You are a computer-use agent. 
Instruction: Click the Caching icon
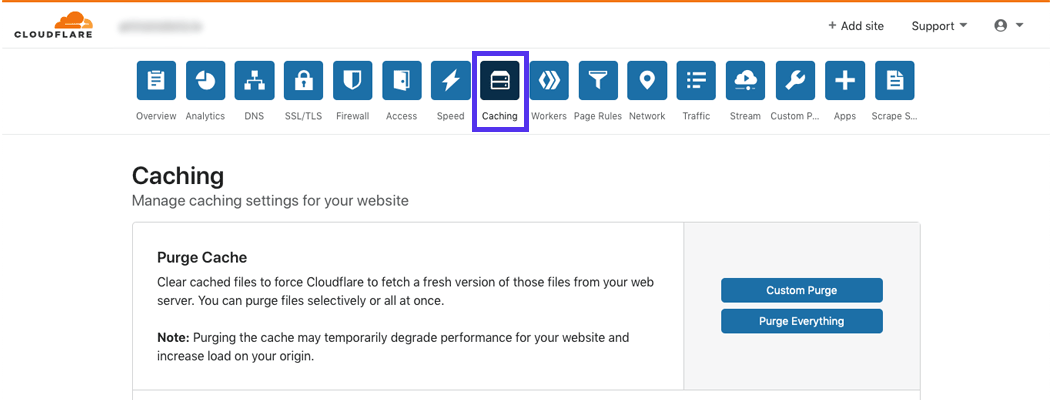click(x=500, y=81)
